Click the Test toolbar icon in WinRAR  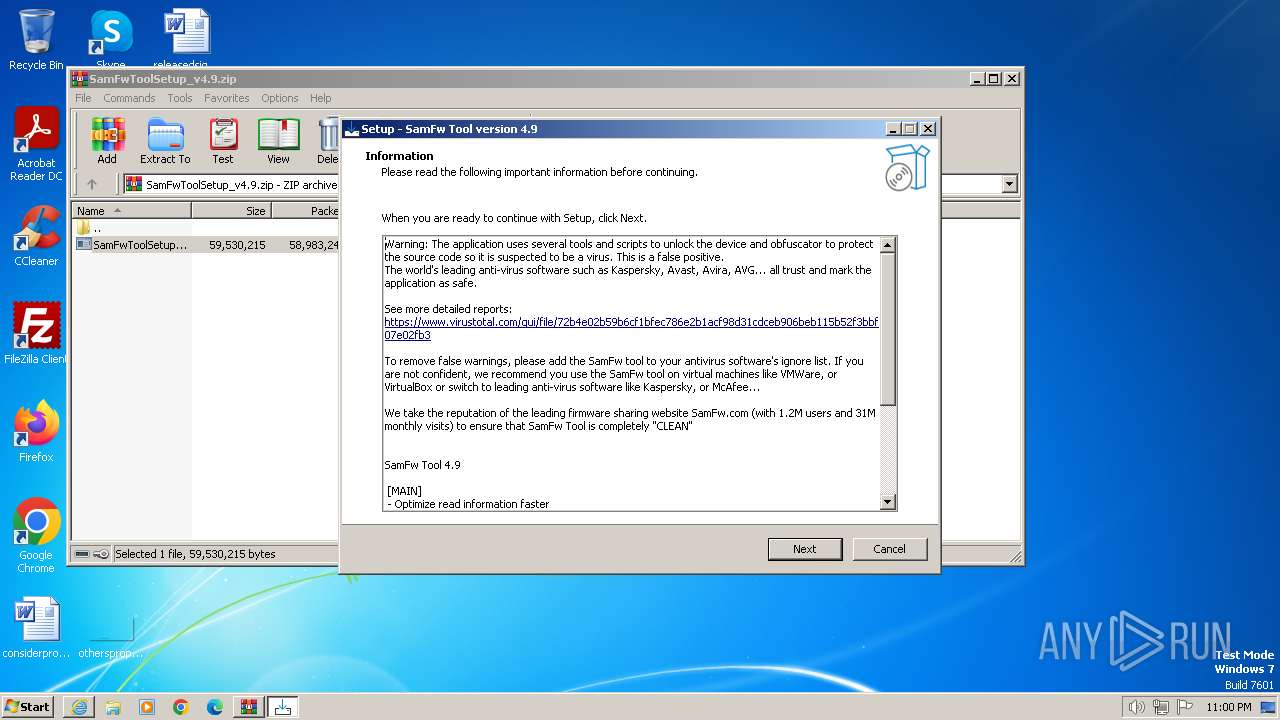tap(223, 140)
